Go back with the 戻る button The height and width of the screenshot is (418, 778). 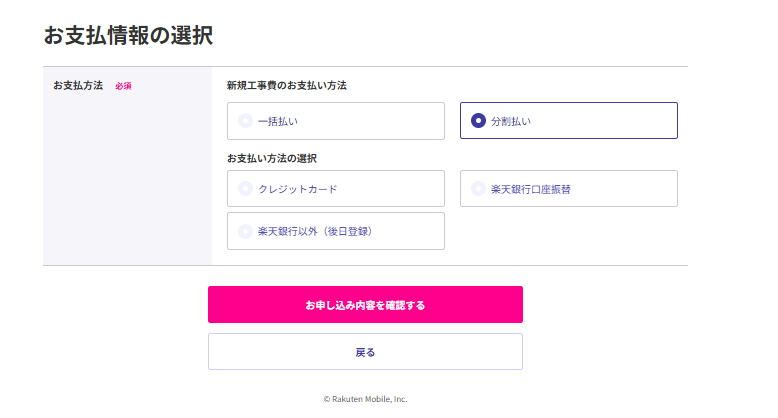pos(365,352)
